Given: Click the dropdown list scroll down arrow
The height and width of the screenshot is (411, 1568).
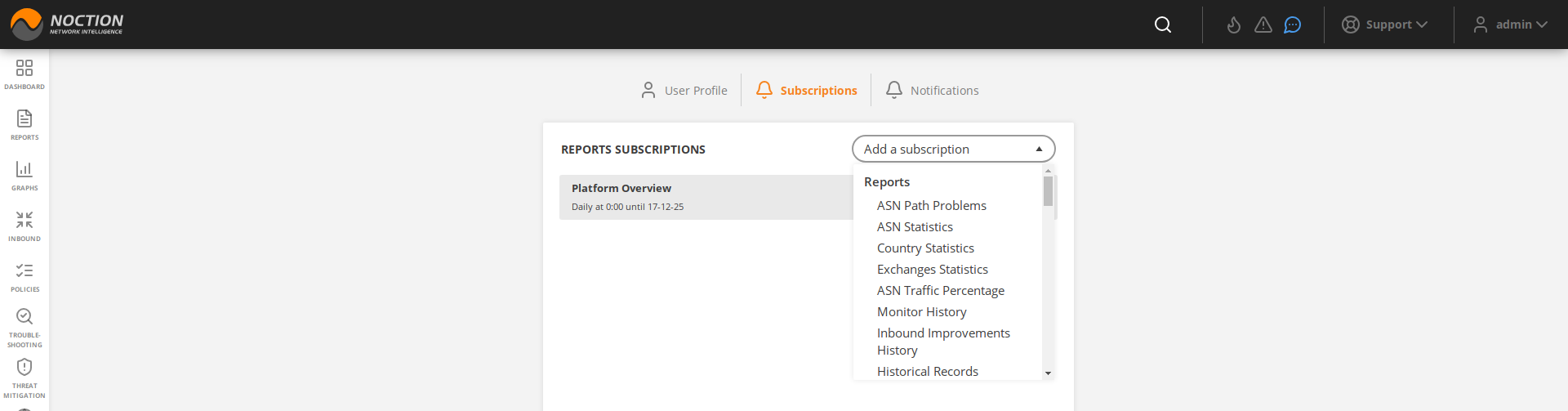Looking at the screenshot, I should pyautogui.click(x=1048, y=373).
